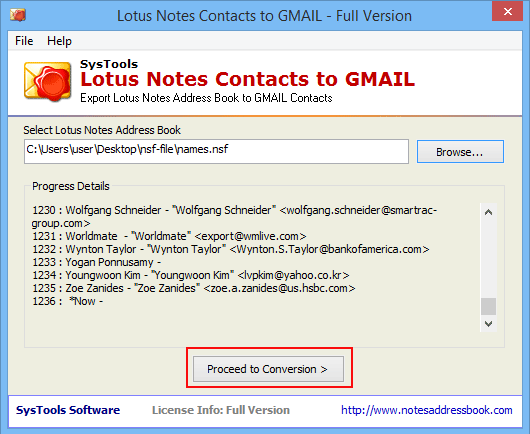Screen dimensions: 530x434
Task: Click the envelope seal logo icon
Action: tap(48, 81)
